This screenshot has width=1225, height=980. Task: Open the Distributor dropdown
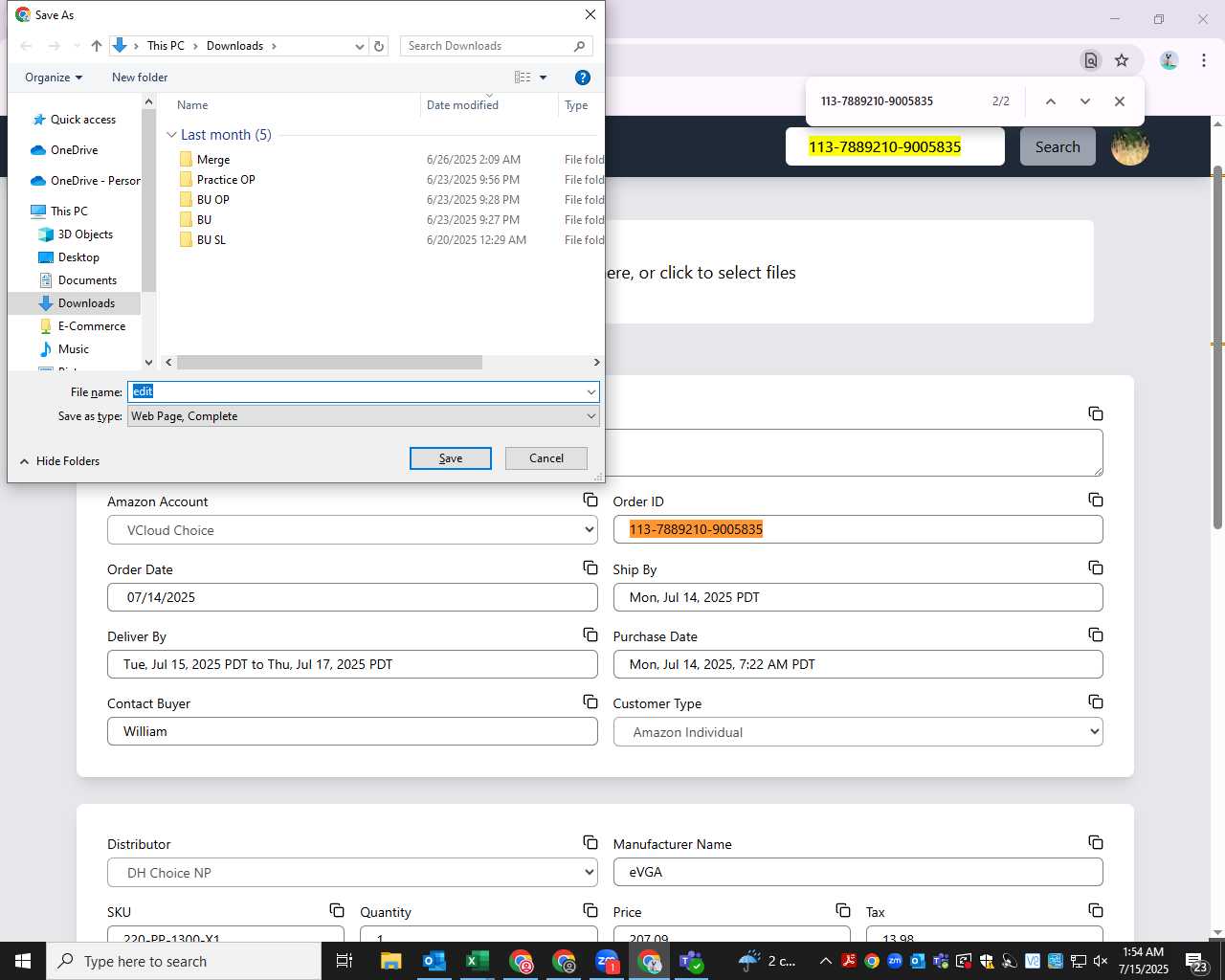tap(352, 873)
